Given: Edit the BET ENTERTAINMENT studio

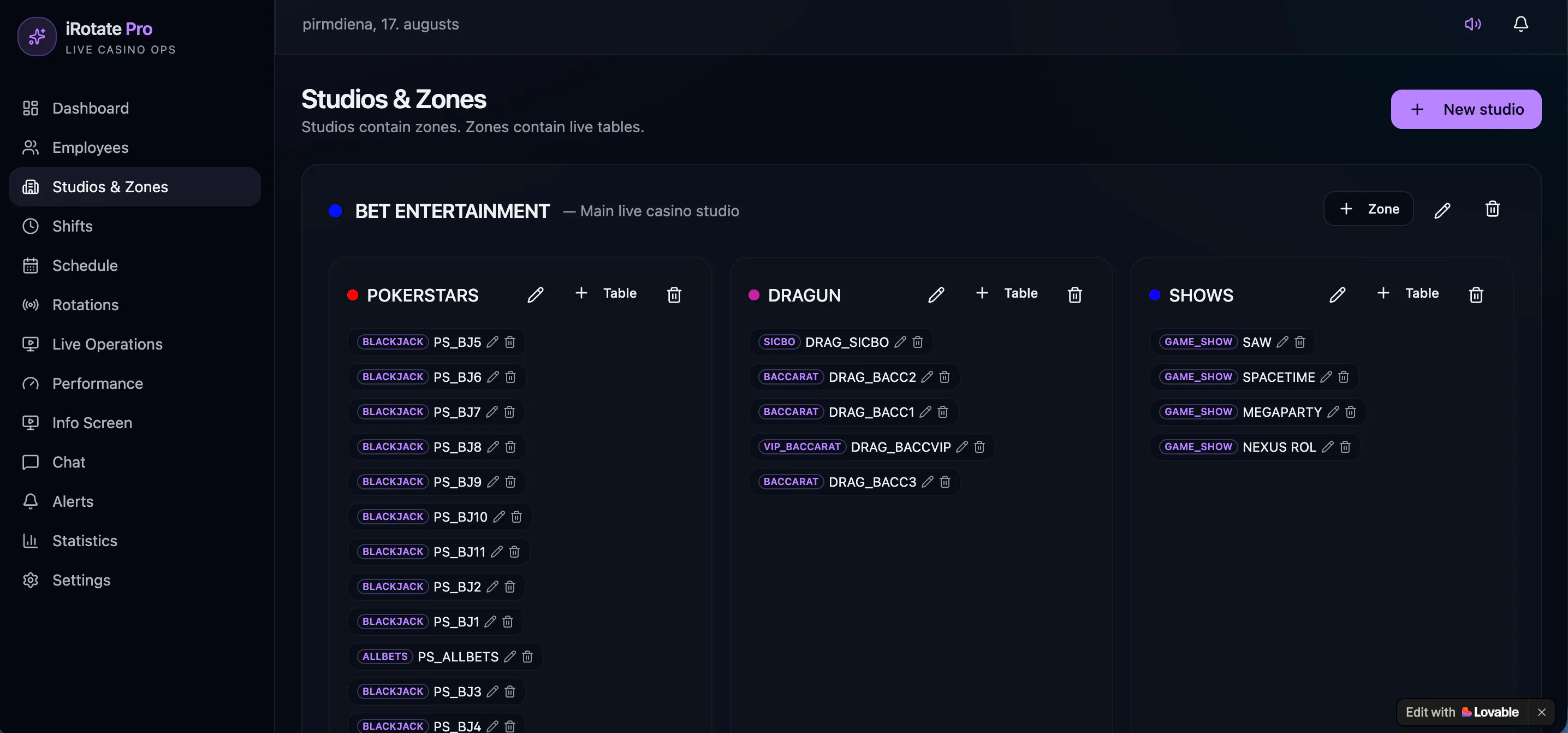Looking at the screenshot, I should point(1442,210).
